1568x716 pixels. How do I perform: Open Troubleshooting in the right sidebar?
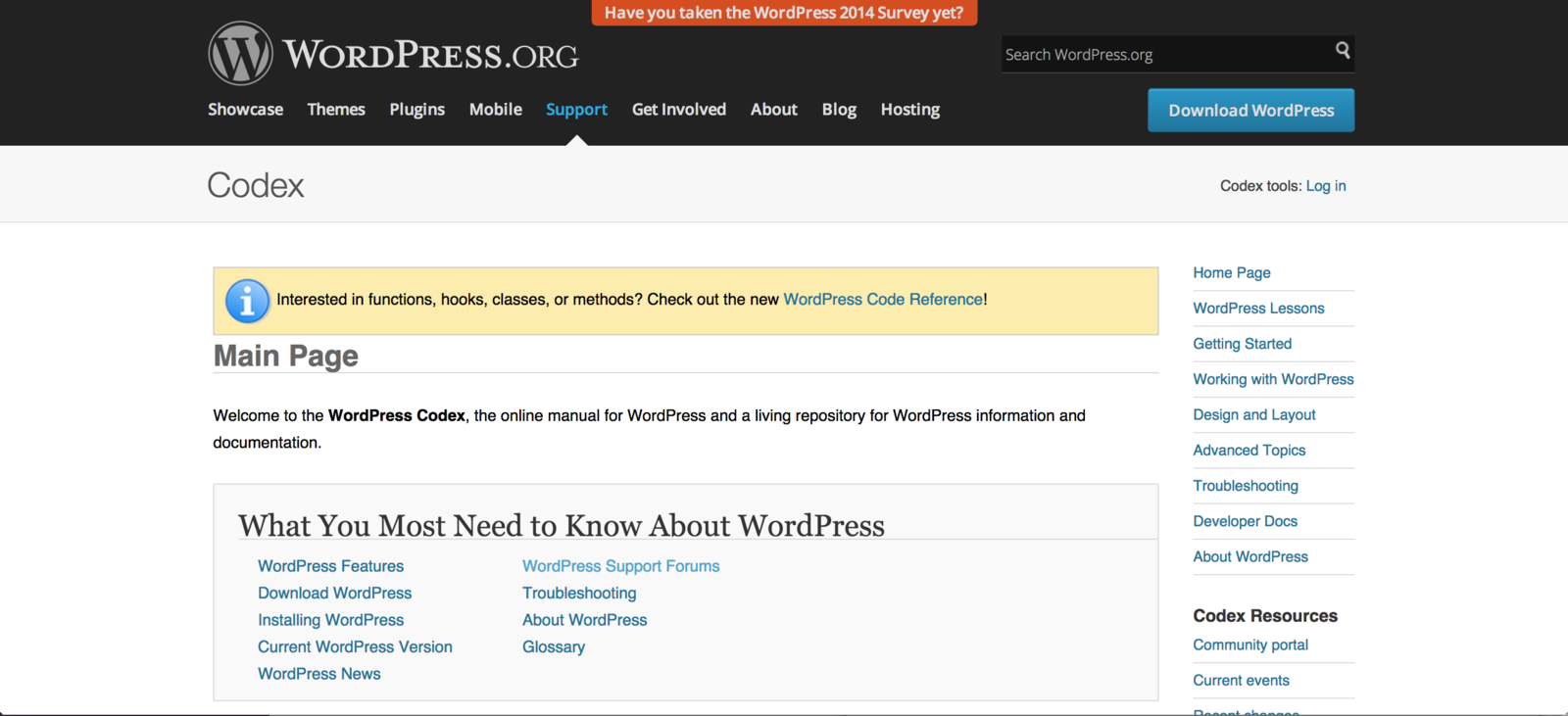(x=1245, y=486)
